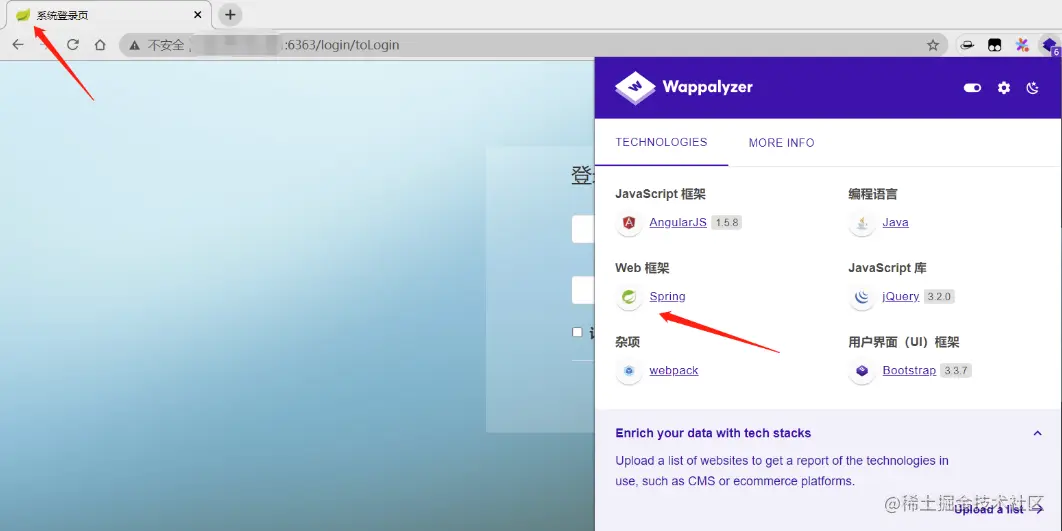Open the Bootstrap link

[909, 370]
